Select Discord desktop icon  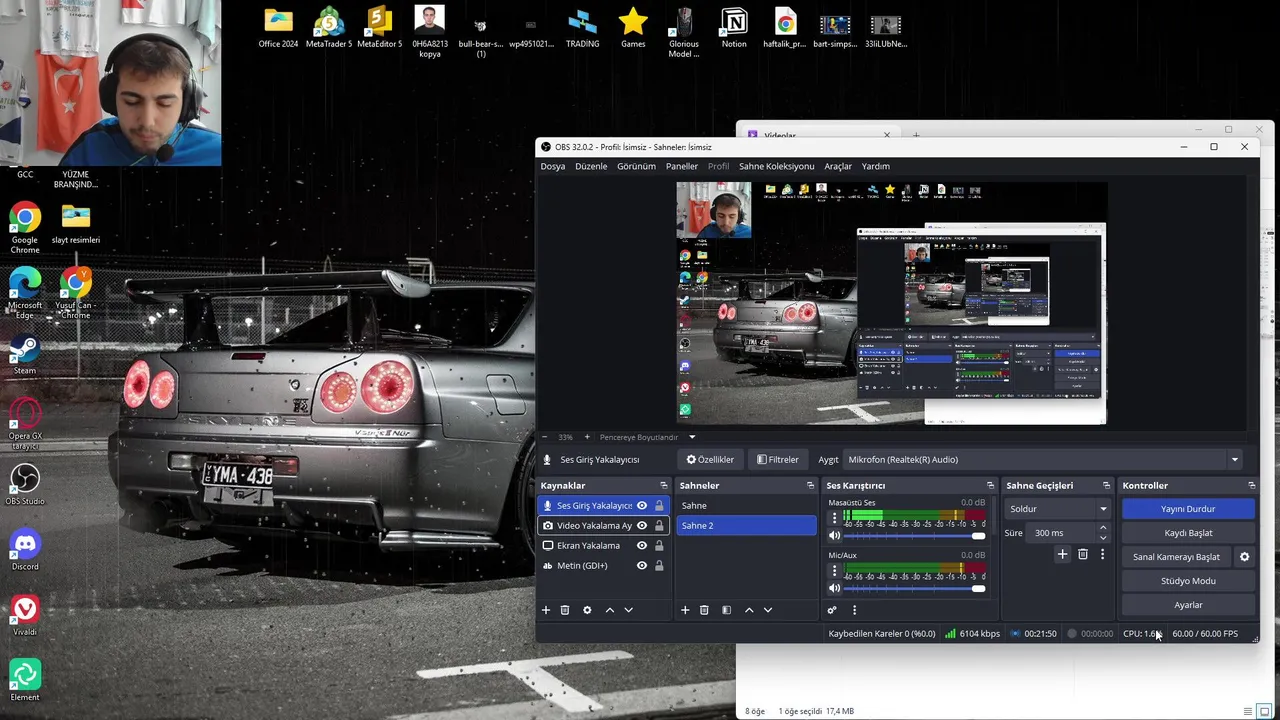point(25,551)
